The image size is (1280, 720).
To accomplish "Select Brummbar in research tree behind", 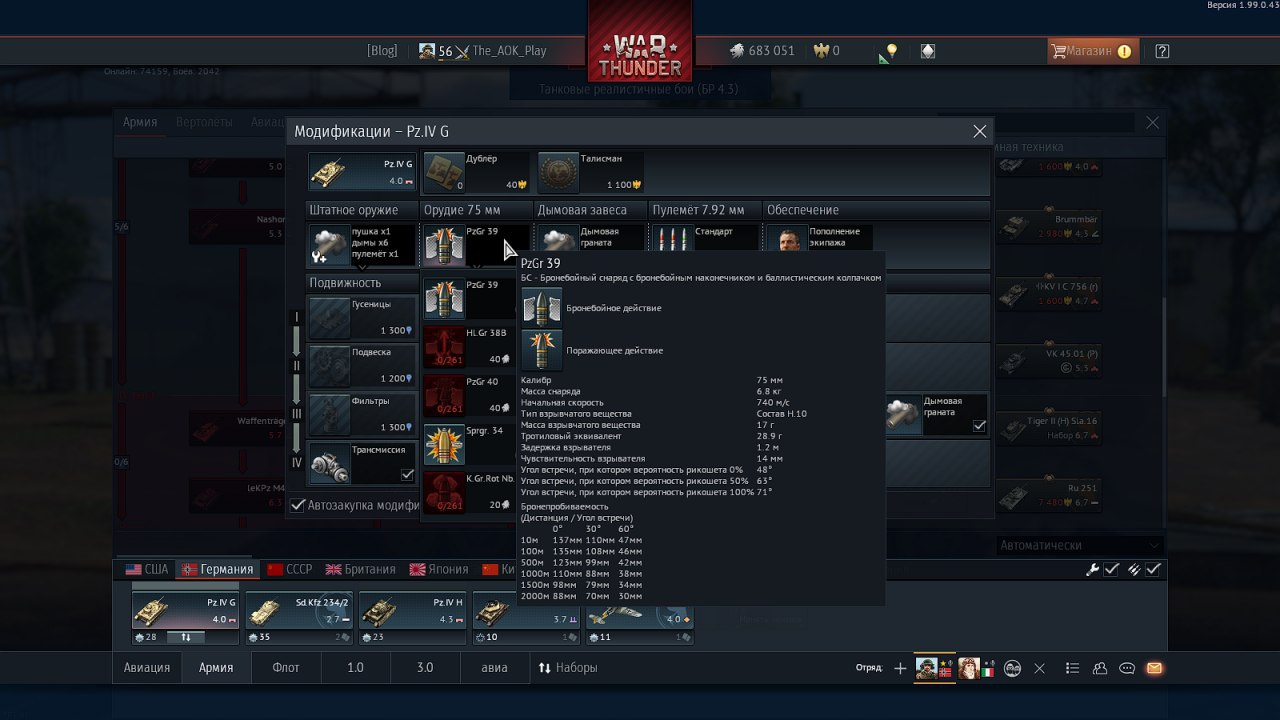I will [x=1050, y=226].
